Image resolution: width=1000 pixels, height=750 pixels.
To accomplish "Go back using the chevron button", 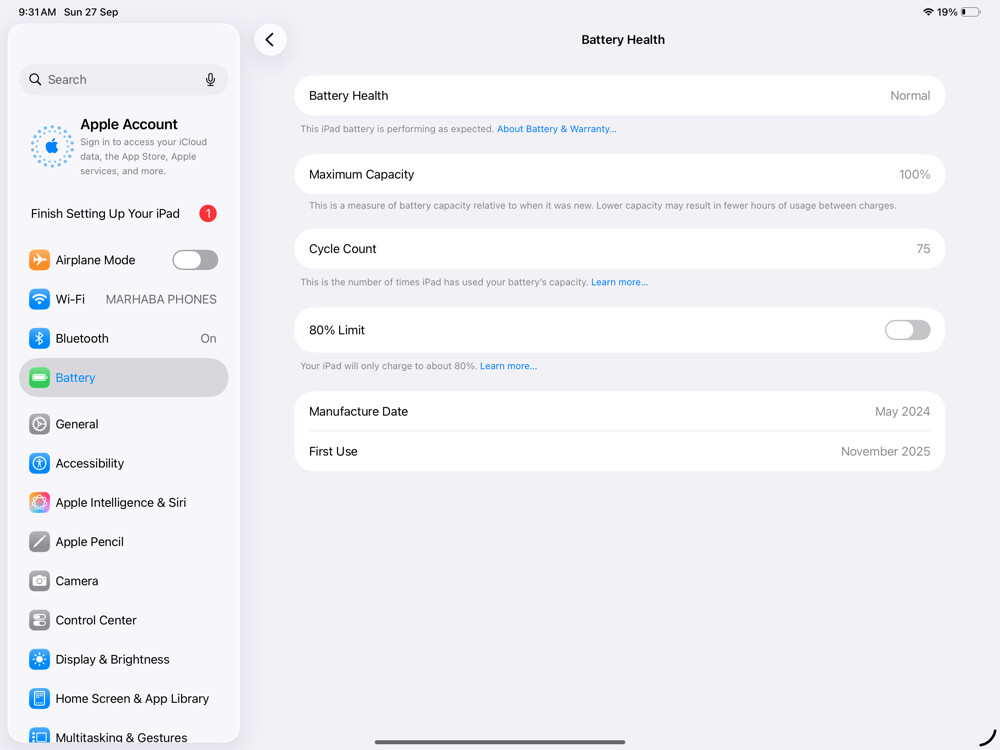I will (x=270, y=40).
